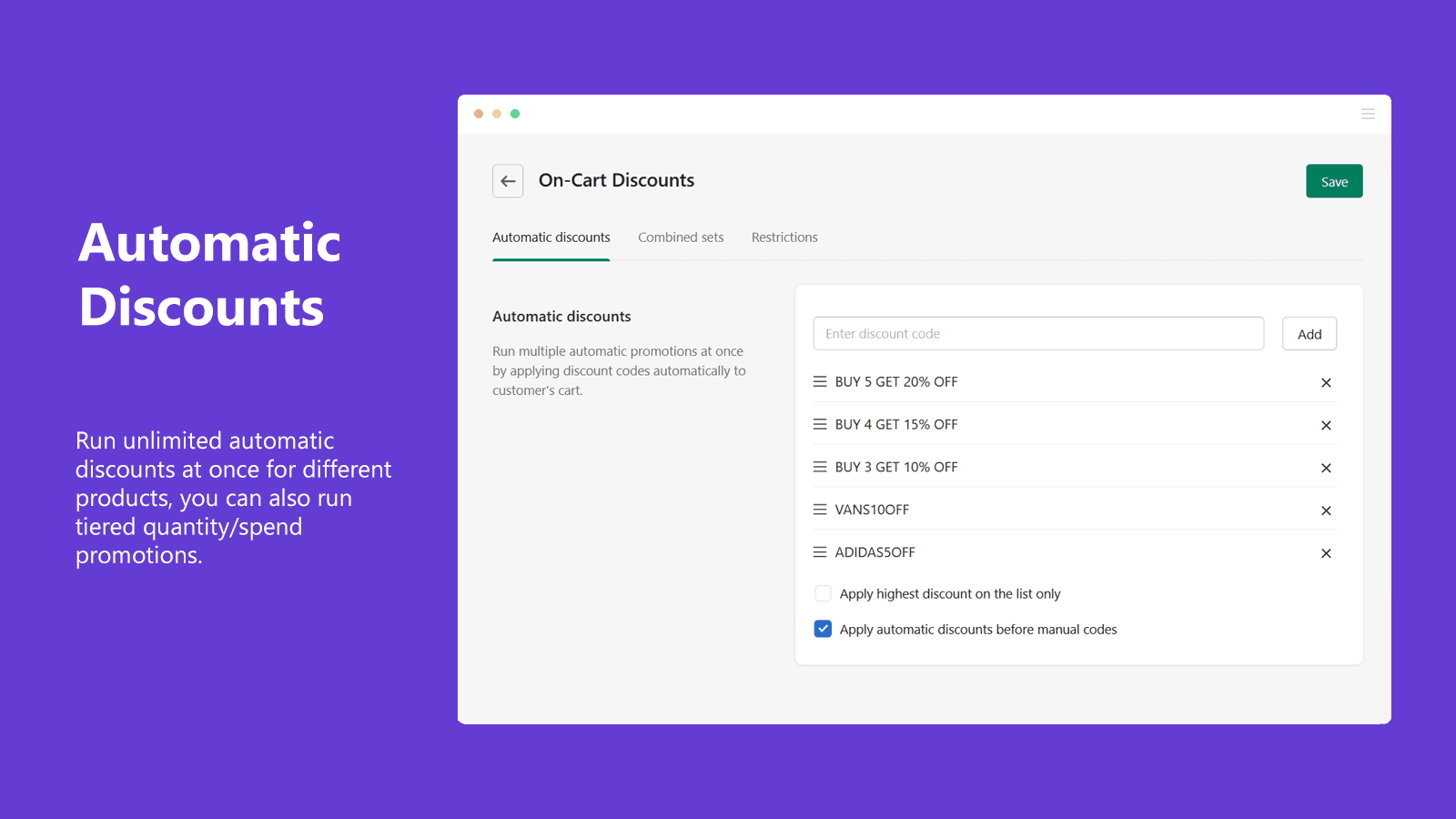Open the hamburger menu at top right
This screenshot has height=819, width=1456.
[x=1368, y=114]
